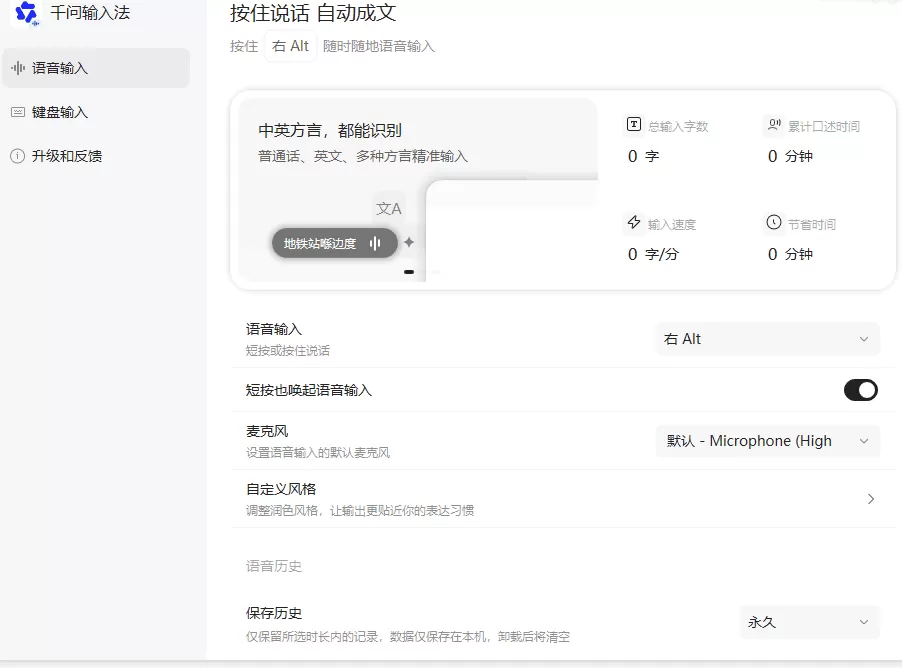
Task: Open the 麦克风 device dropdown
Action: coord(767,441)
